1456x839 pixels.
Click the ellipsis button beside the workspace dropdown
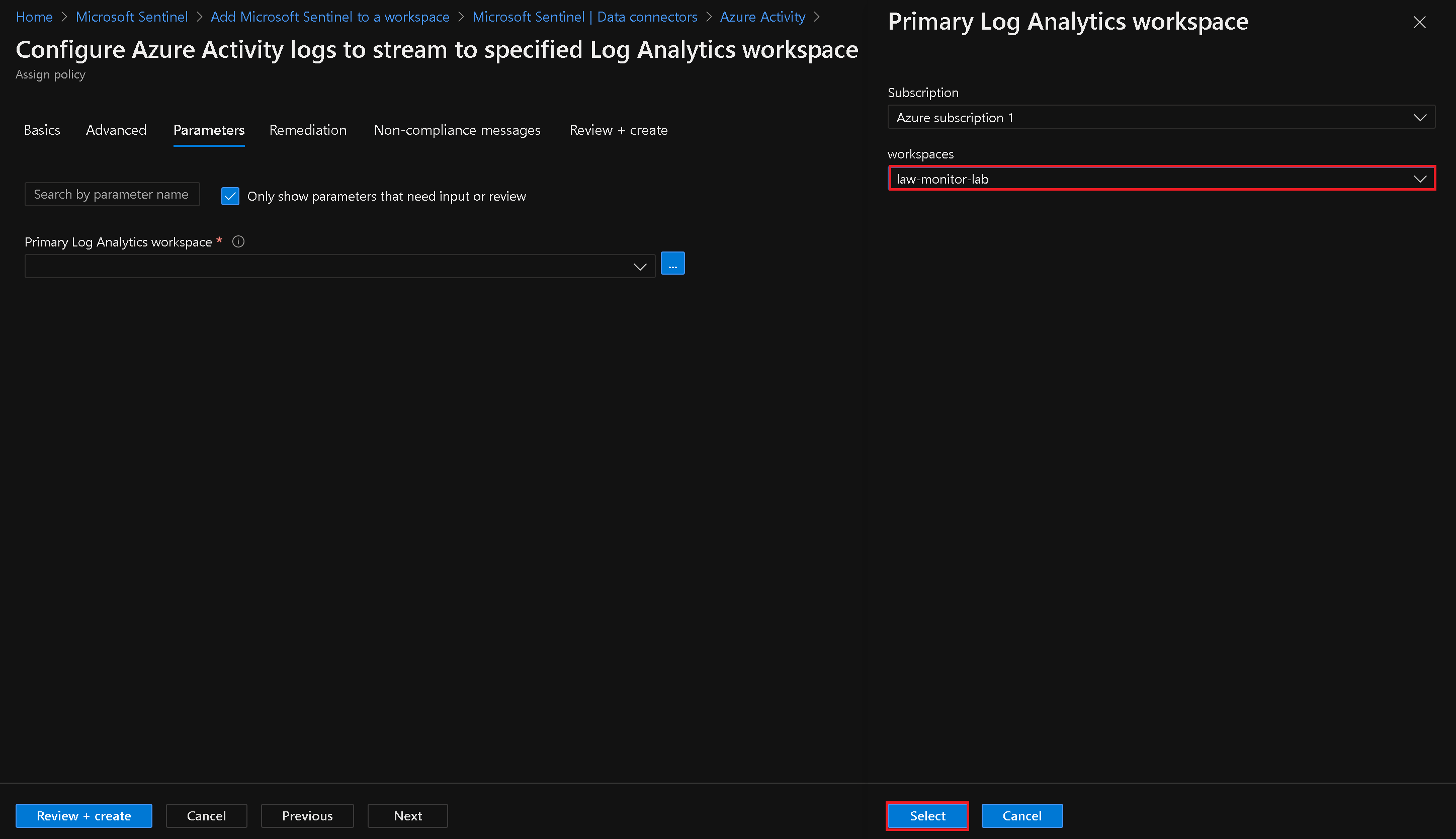point(672,264)
